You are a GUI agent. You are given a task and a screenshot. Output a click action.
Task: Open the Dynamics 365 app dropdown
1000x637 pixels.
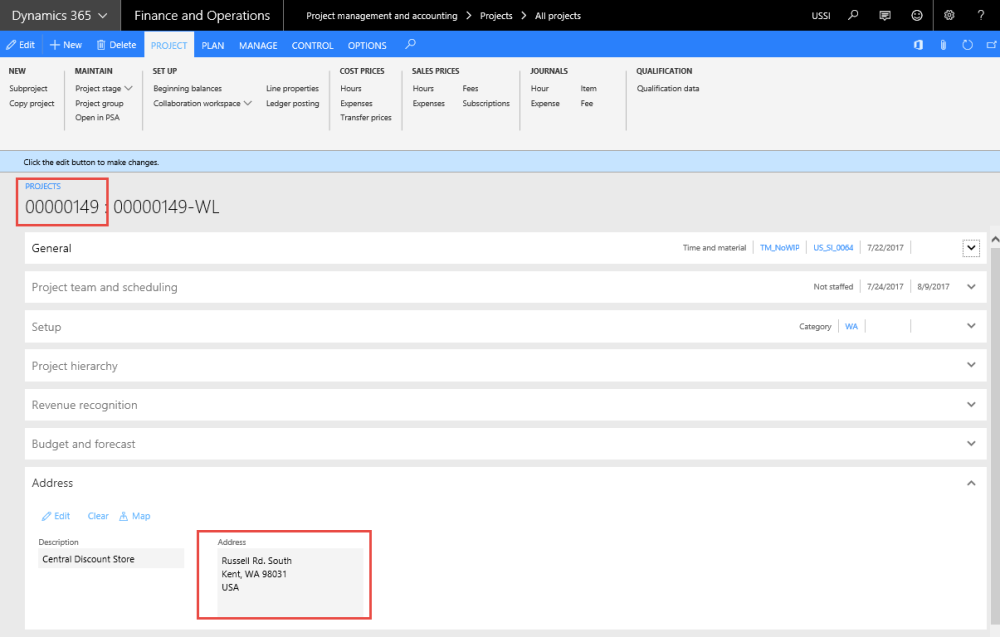[x=59, y=15]
